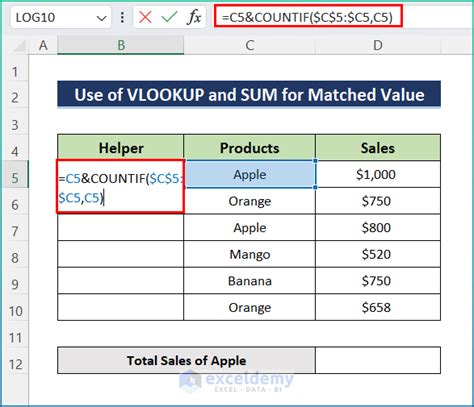This screenshot has height=407, width=474.
Task: Click the Products header cell
Action: pyautogui.click(x=249, y=148)
